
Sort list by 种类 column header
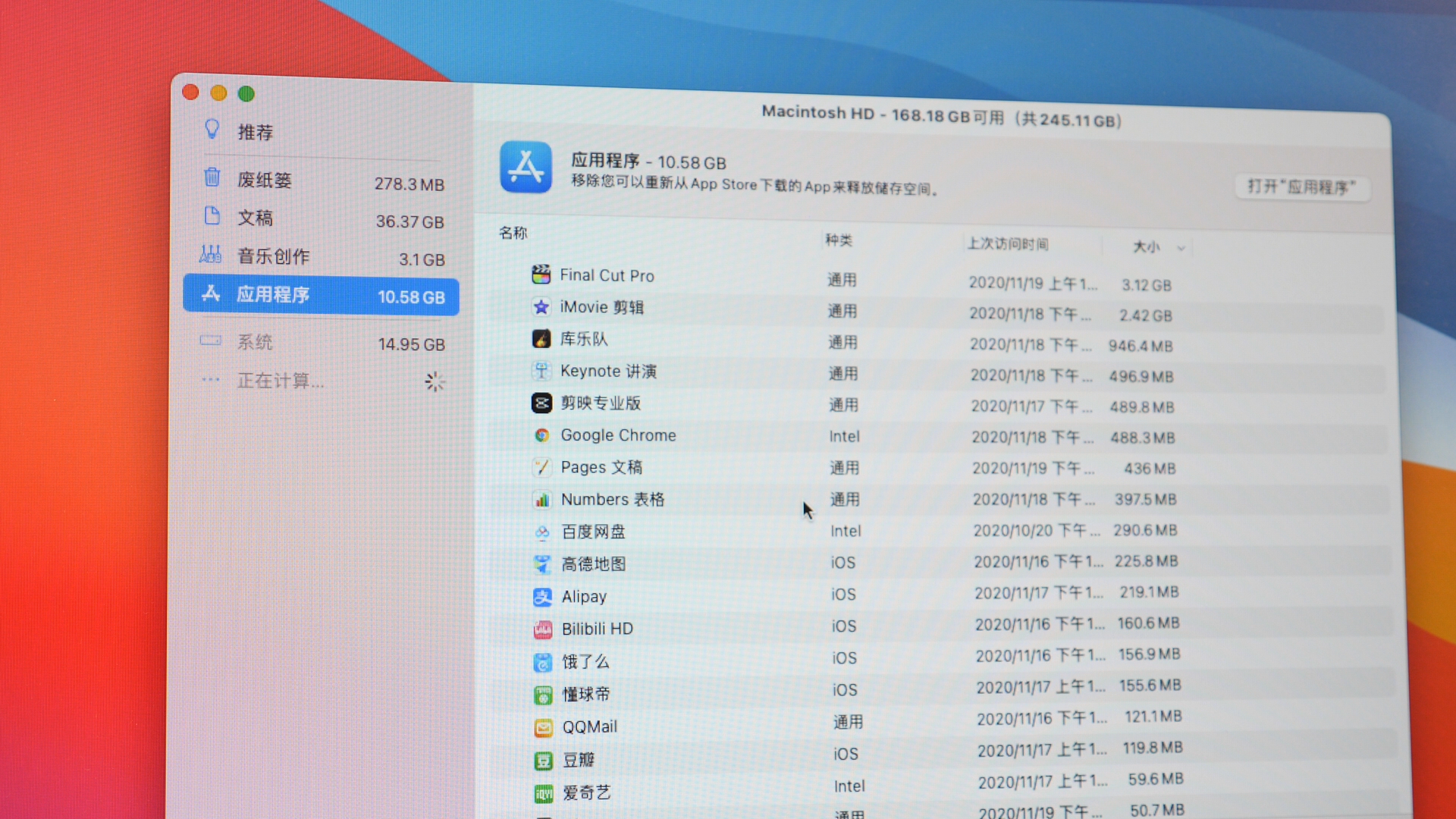839,240
